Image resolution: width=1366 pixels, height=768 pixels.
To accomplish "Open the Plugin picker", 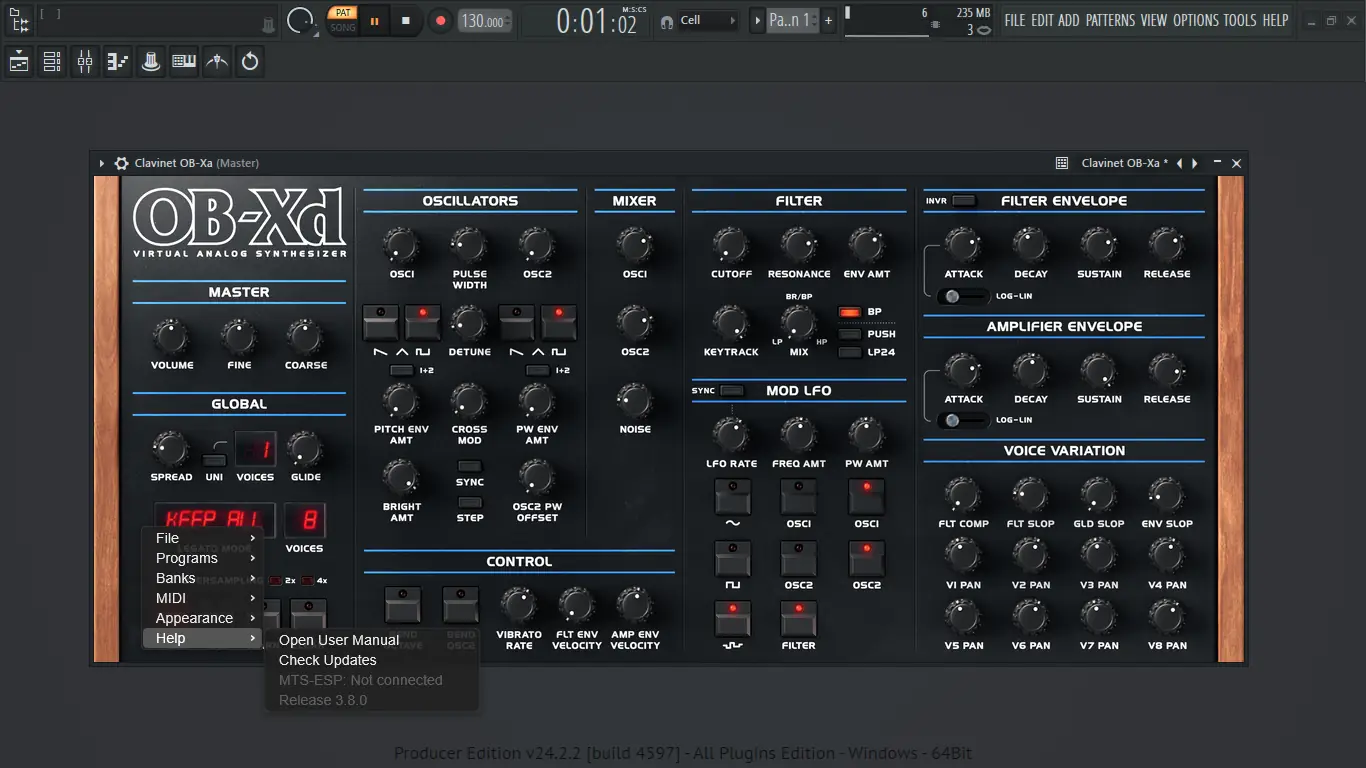I will click(x=150, y=61).
